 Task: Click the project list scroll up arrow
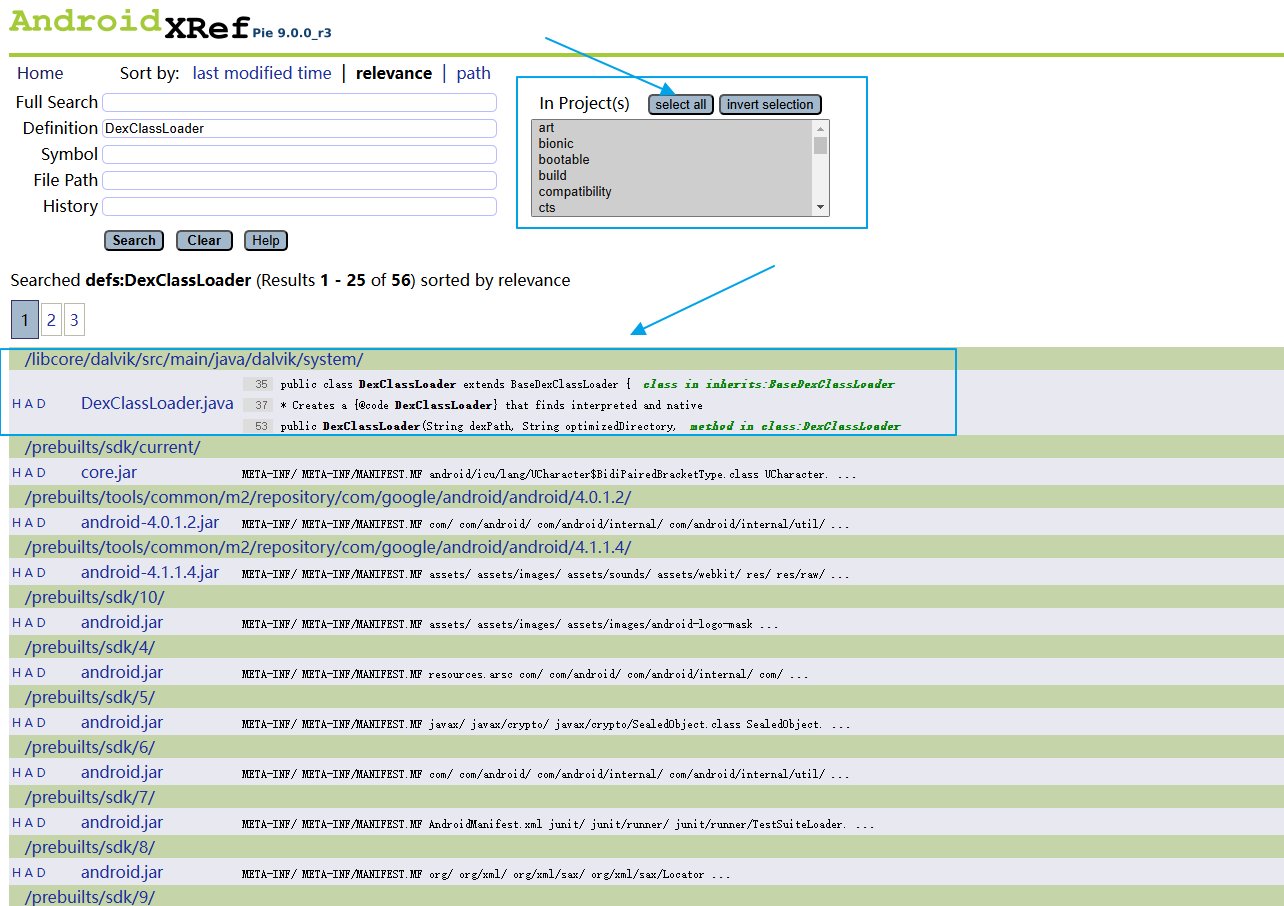(x=821, y=128)
